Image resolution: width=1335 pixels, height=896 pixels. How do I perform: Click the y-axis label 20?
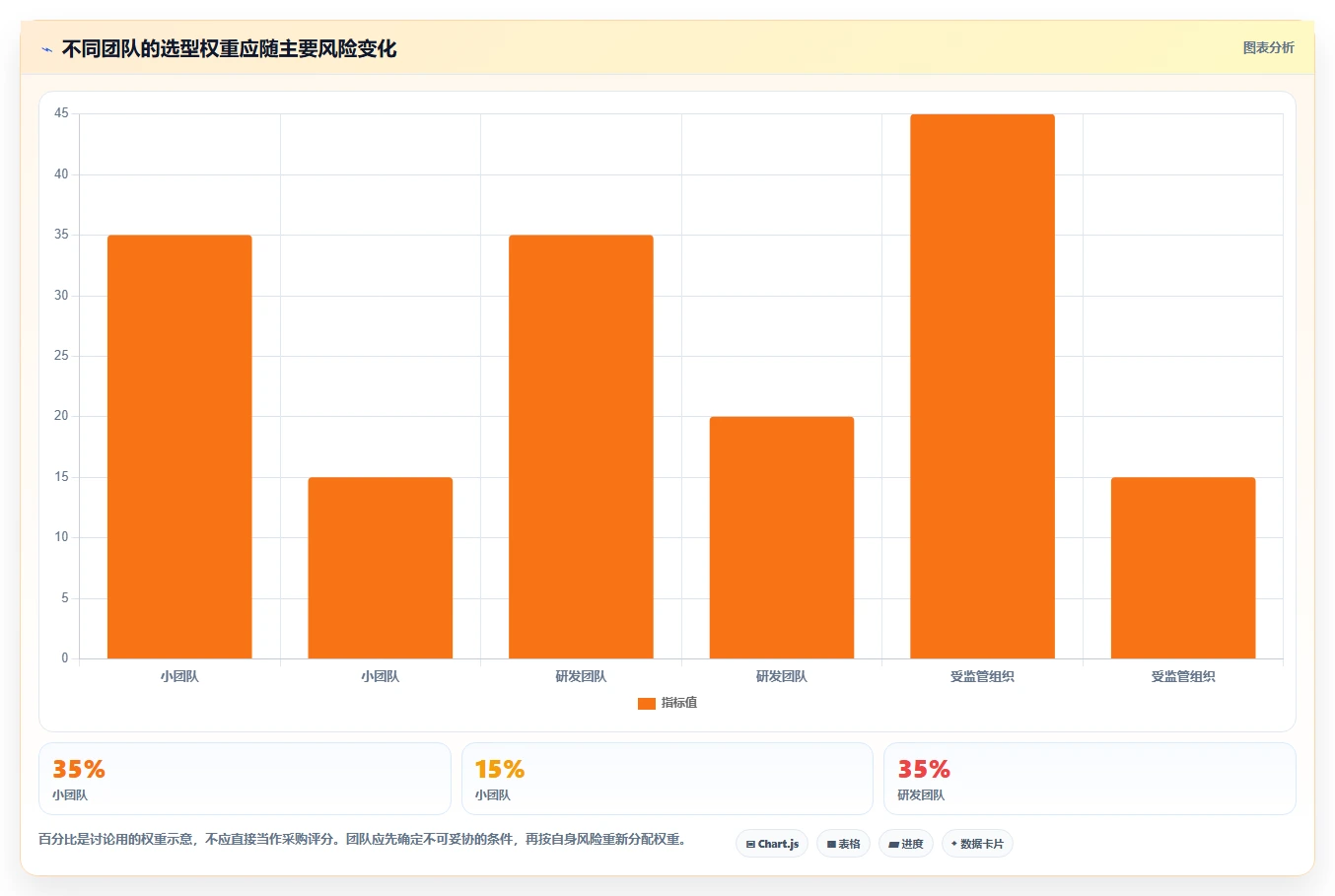click(61, 416)
